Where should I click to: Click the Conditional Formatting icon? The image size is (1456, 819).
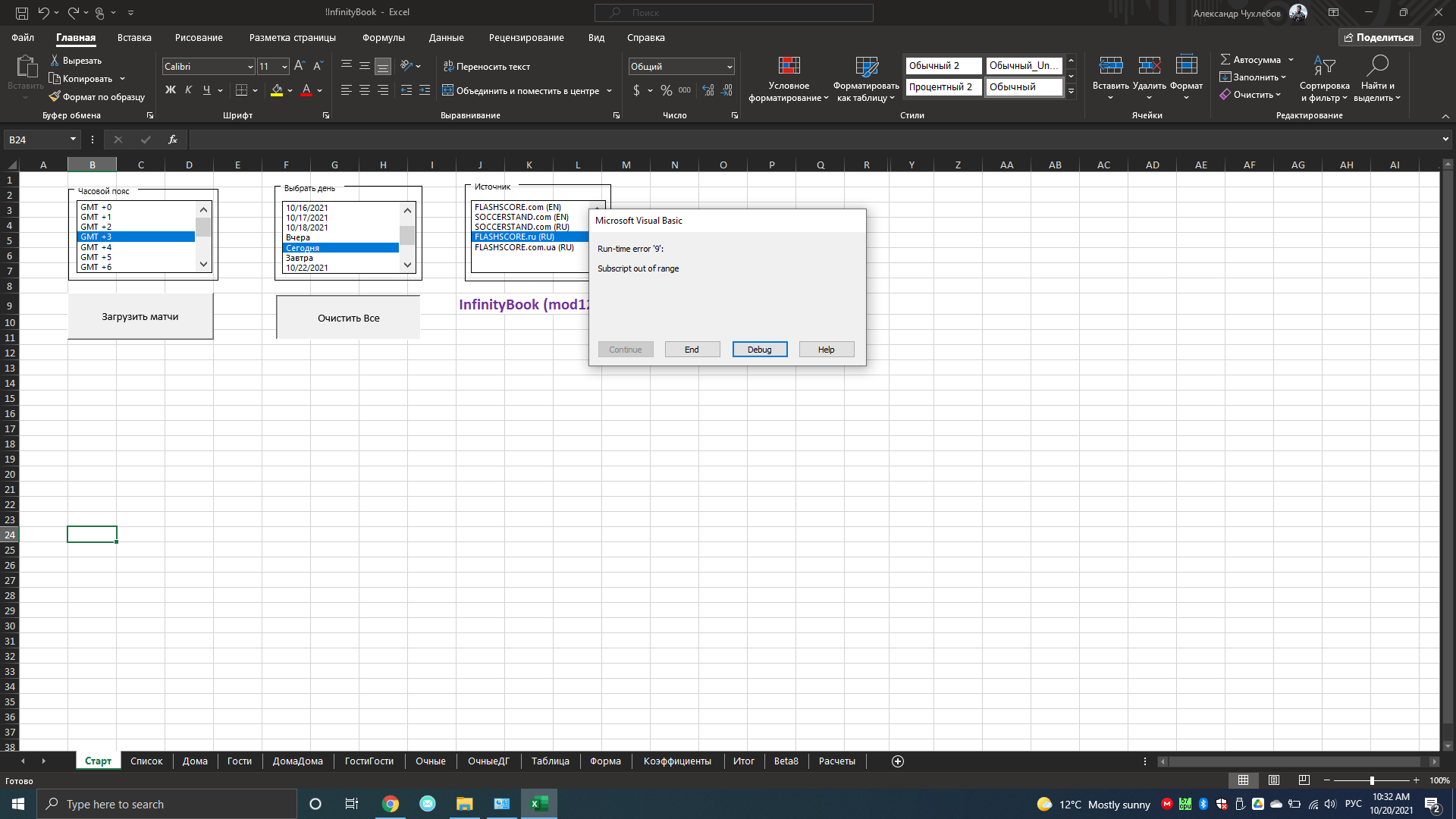(789, 66)
